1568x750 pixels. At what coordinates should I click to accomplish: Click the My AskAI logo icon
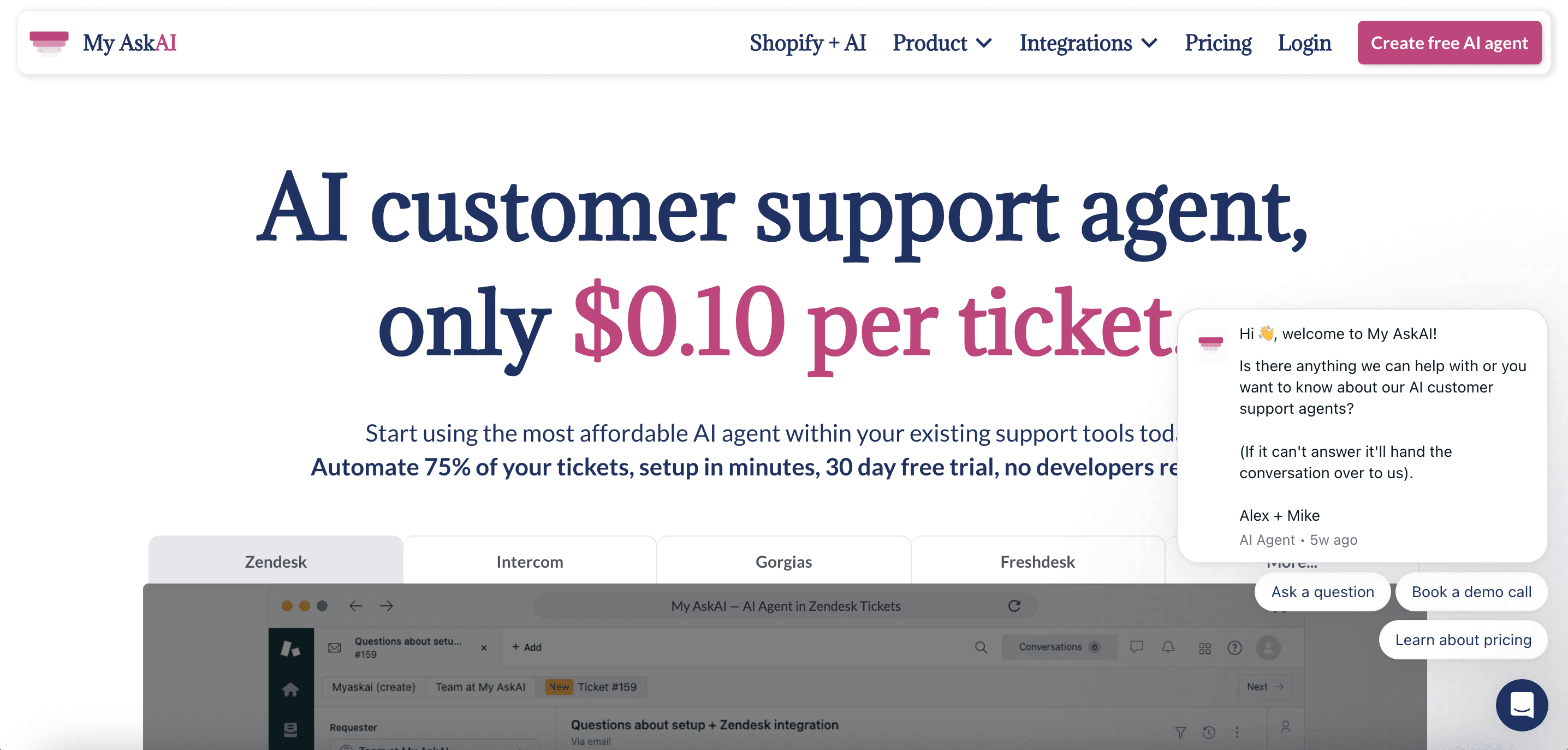49,43
